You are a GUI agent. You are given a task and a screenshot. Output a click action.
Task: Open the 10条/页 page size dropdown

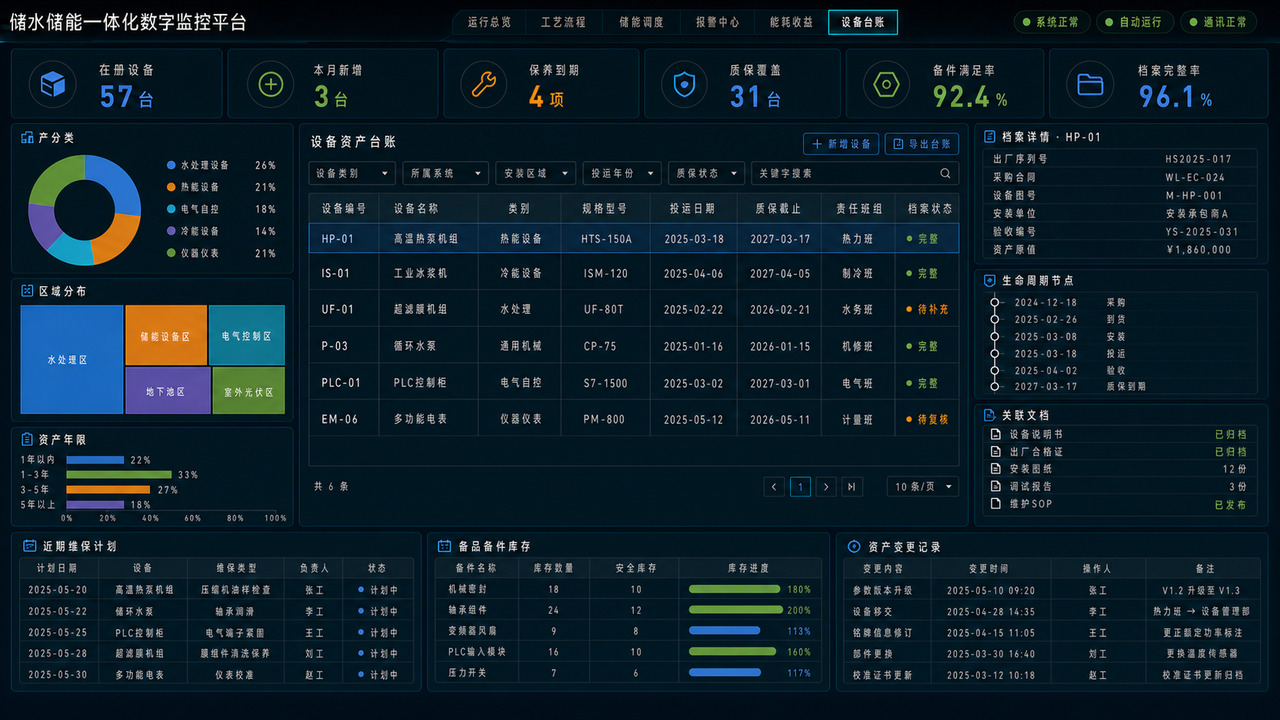[923, 487]
